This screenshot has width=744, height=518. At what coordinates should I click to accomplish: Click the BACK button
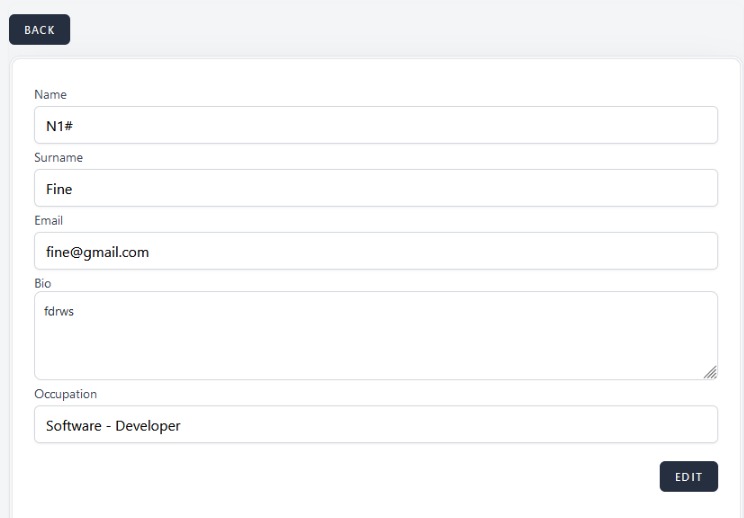click(x=39, y=30)
